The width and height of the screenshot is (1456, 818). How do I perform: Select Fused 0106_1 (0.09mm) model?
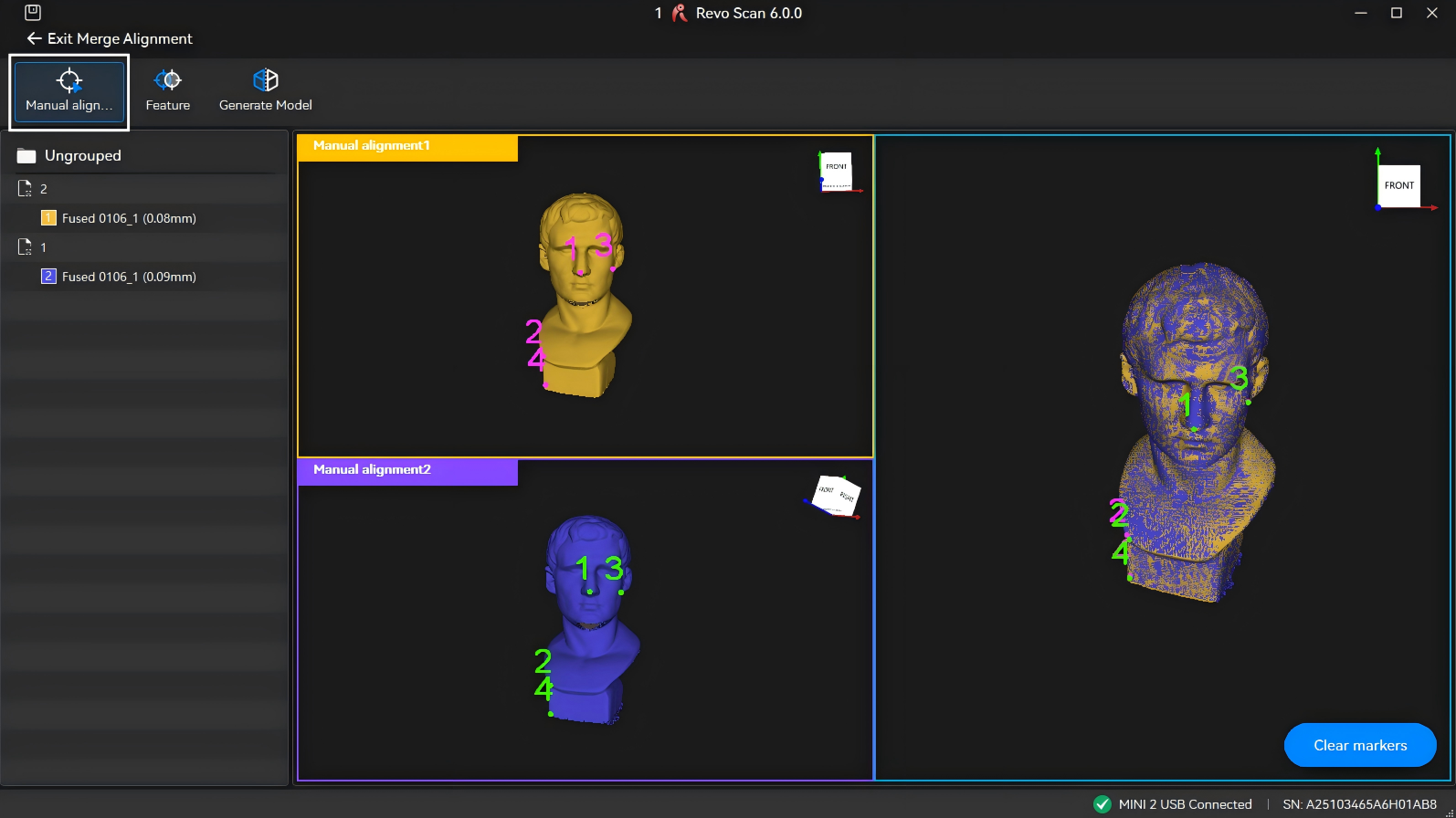[129, 277]
